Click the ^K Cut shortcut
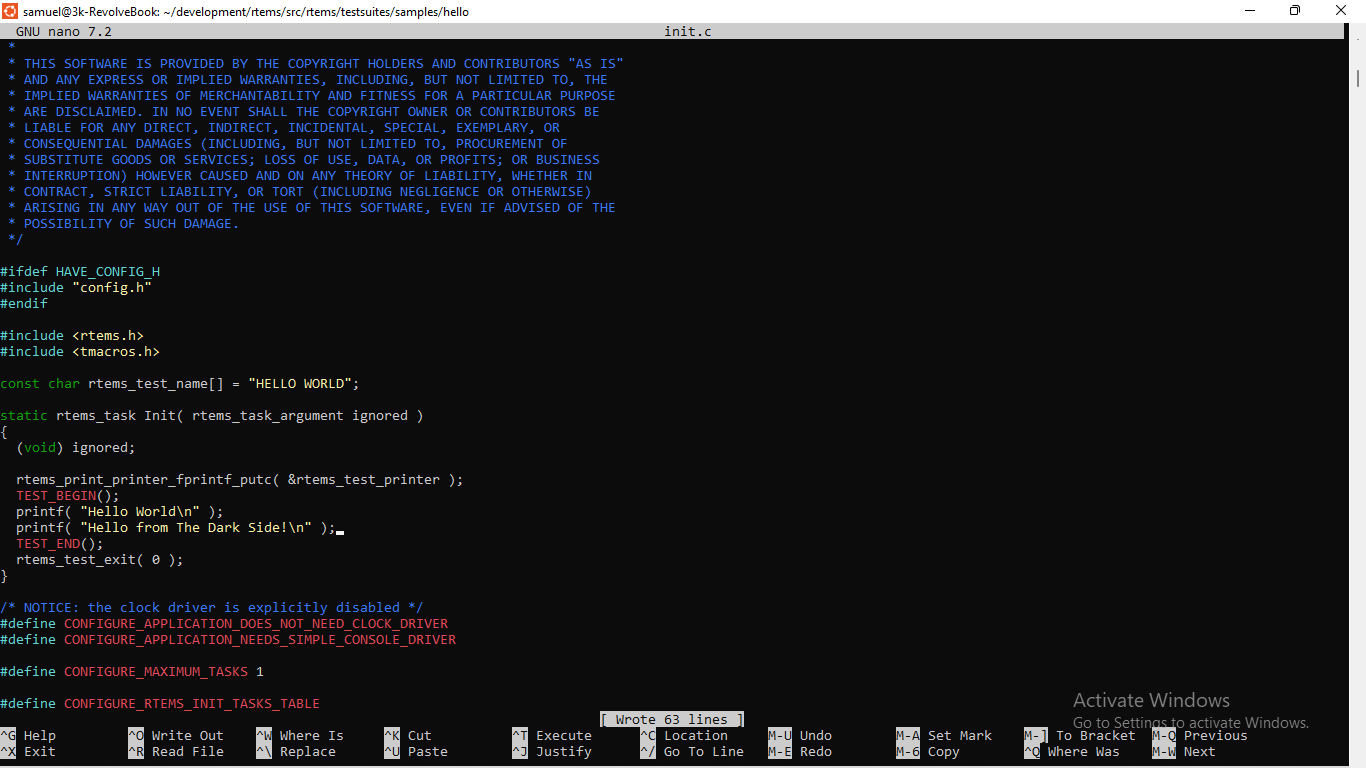The width and height of the screenshot is (1366, 768). 408,735
